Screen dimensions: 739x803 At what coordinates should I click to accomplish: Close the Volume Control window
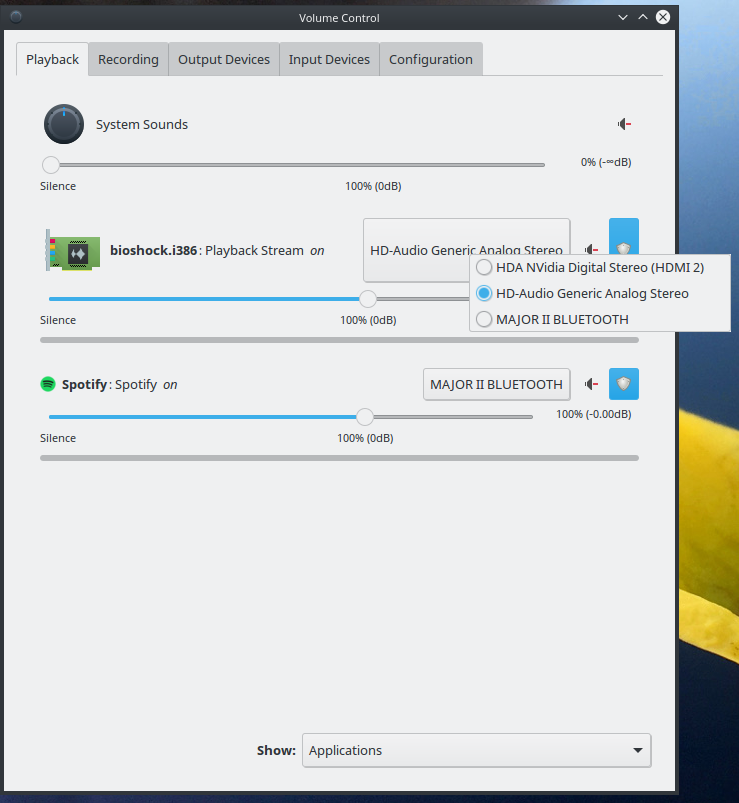[663, 17]
